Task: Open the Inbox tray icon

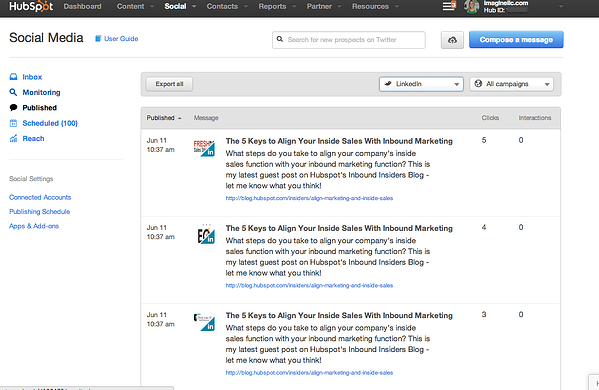Action: pos(13,77)
